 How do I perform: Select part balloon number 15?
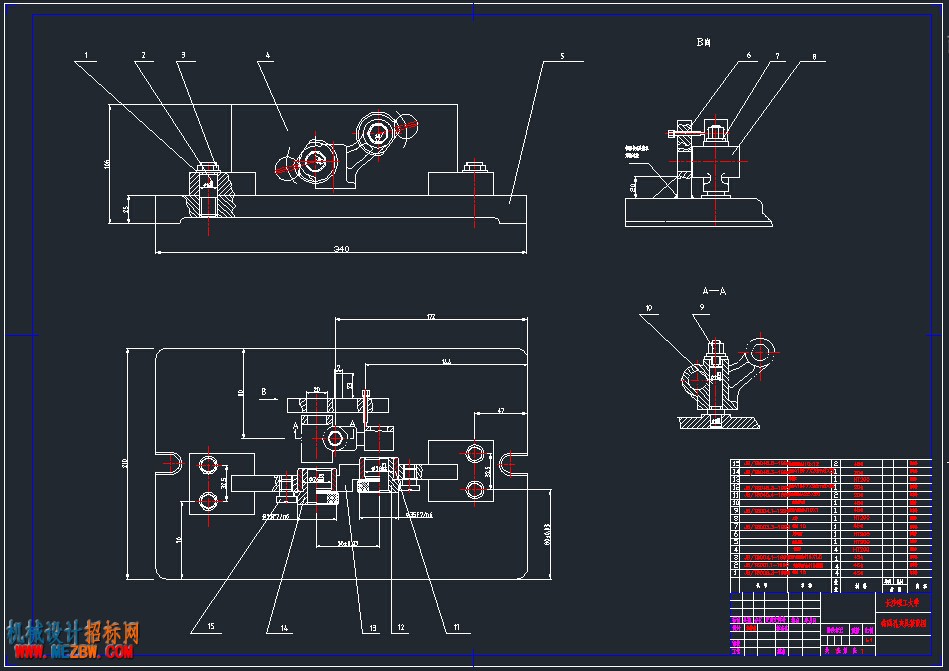[x=211, y=626]
